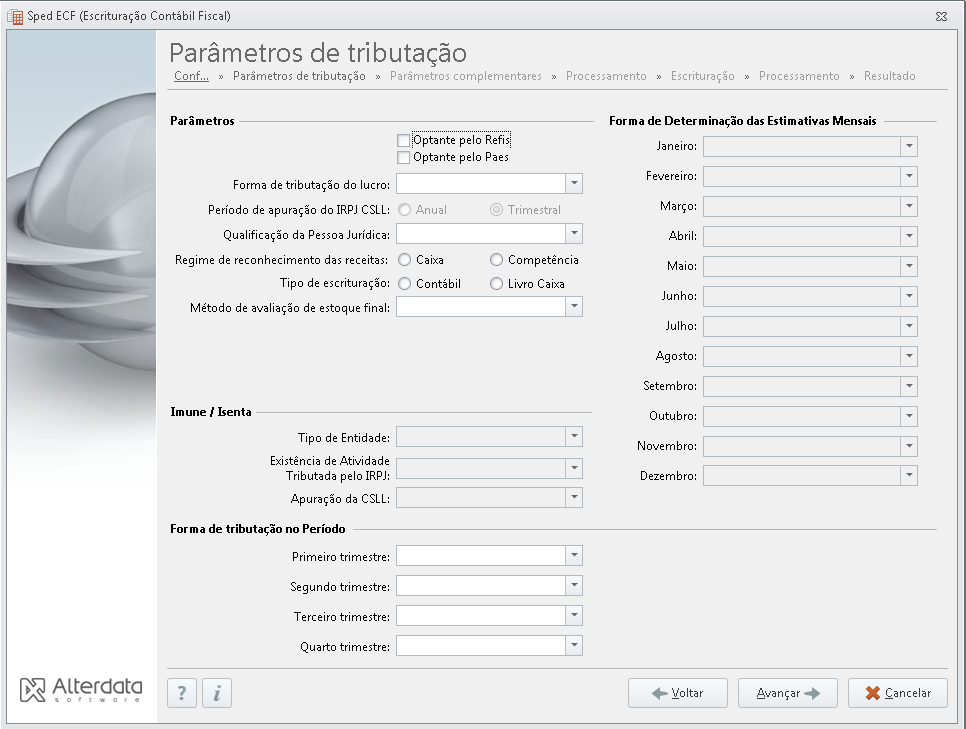Click Parâmetros complementares breadcrumb step
The image size is (966, 729).
[x=466, y=76]
